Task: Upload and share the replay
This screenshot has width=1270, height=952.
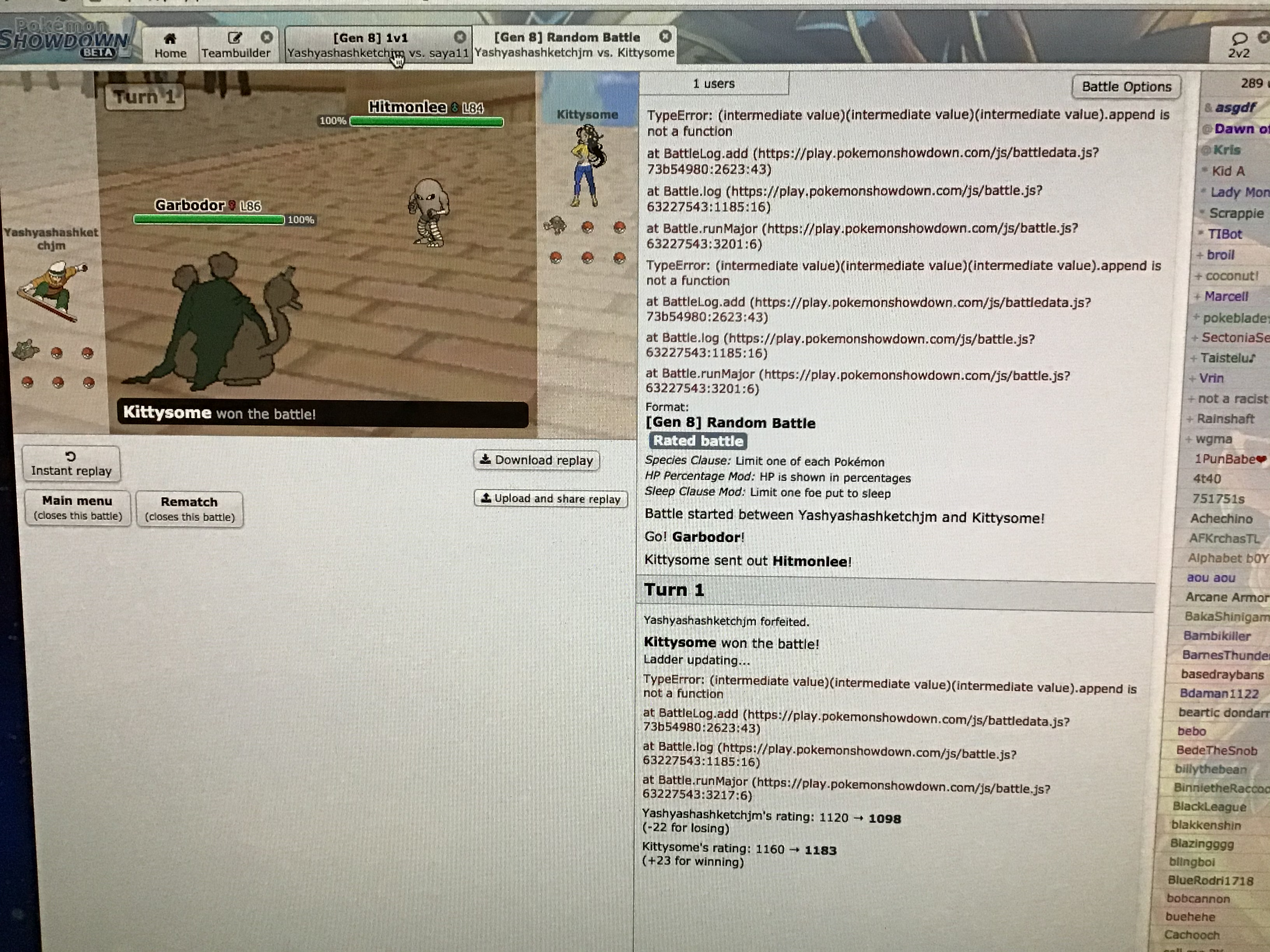Action: pyautogui.click(x=551, y=499)
